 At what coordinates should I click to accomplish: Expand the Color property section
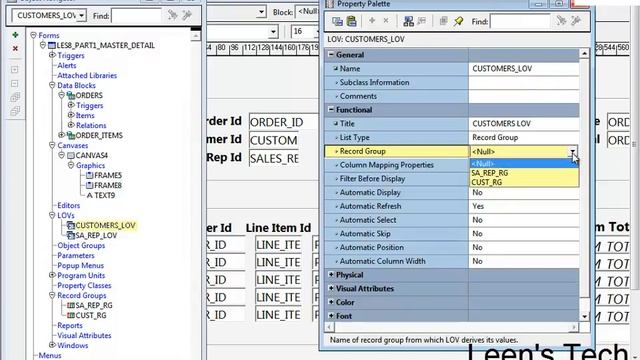[x=331, y=302]
